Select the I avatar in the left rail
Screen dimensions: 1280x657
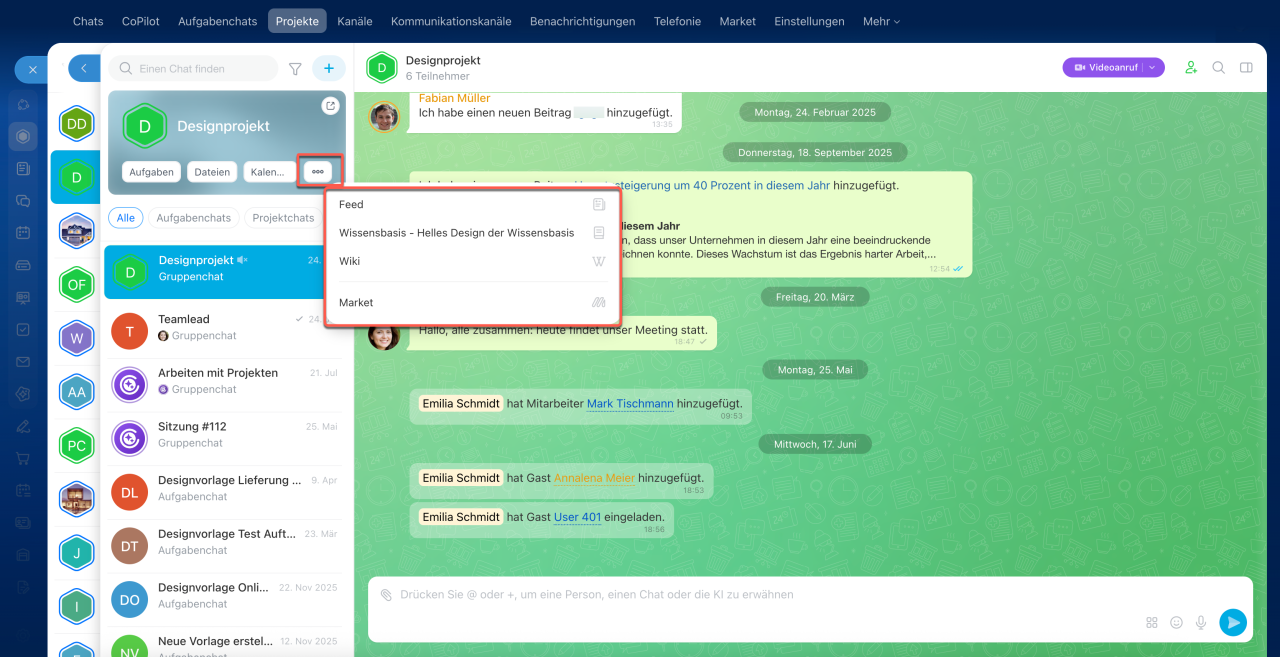coord(77,606)
